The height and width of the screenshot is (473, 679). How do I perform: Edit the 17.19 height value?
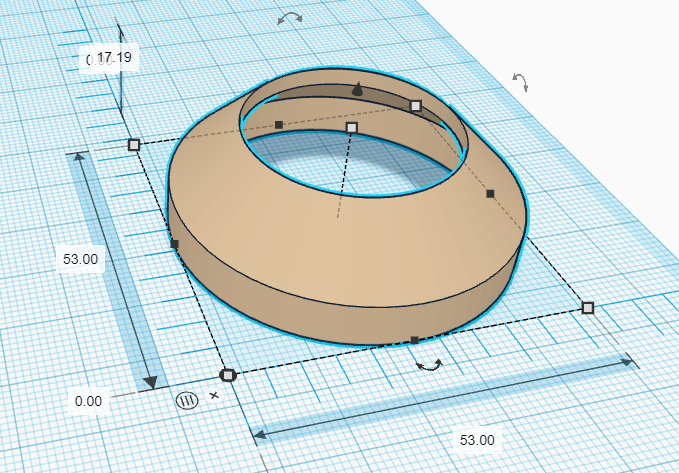tap(115, 57)
